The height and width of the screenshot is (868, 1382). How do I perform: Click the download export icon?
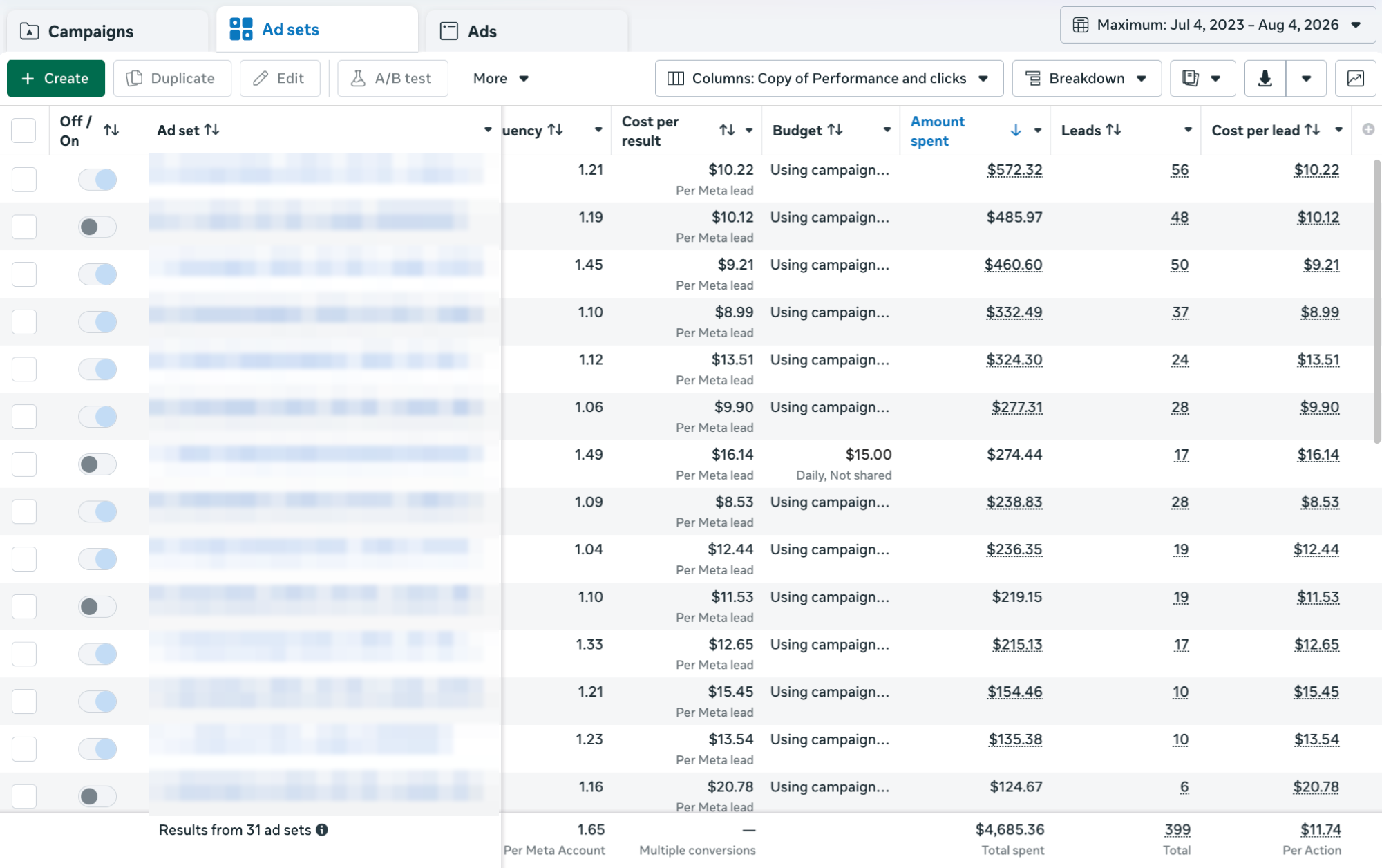[x=1265, y=78]
